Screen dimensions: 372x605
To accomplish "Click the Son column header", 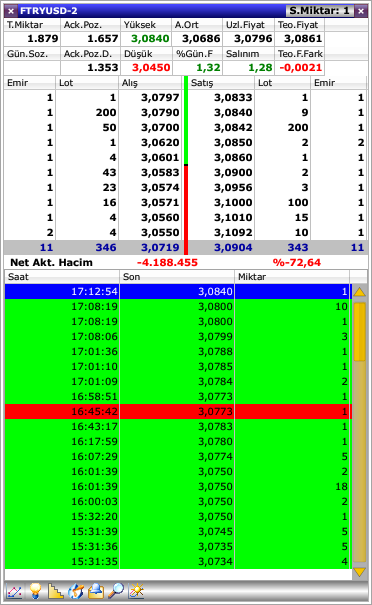I will 177,277.
